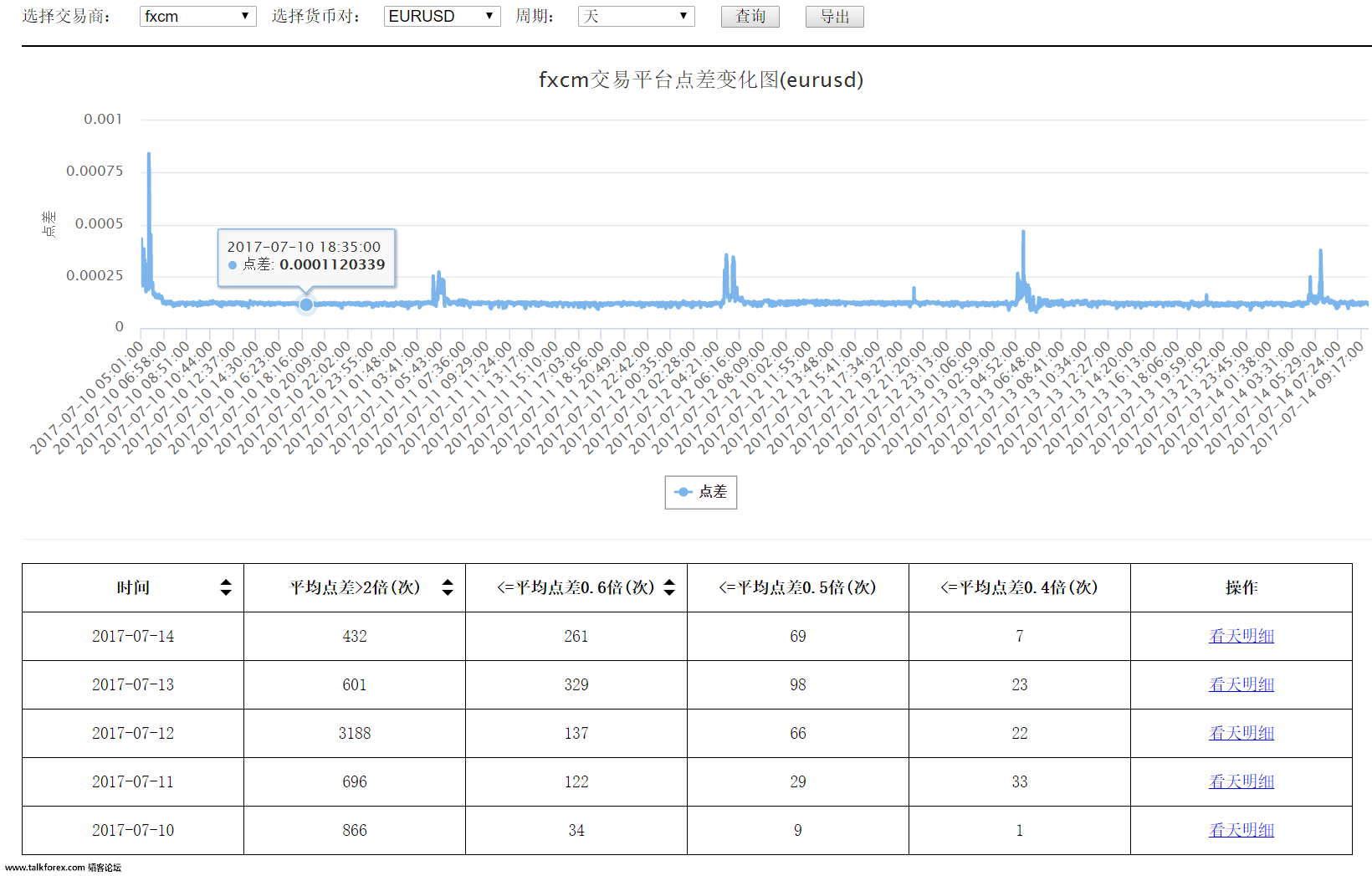Image resolution: width=1372 pixels, height=876 pixels.
Task: Click the y-axis title 点差
Action: tap(49, 224)
